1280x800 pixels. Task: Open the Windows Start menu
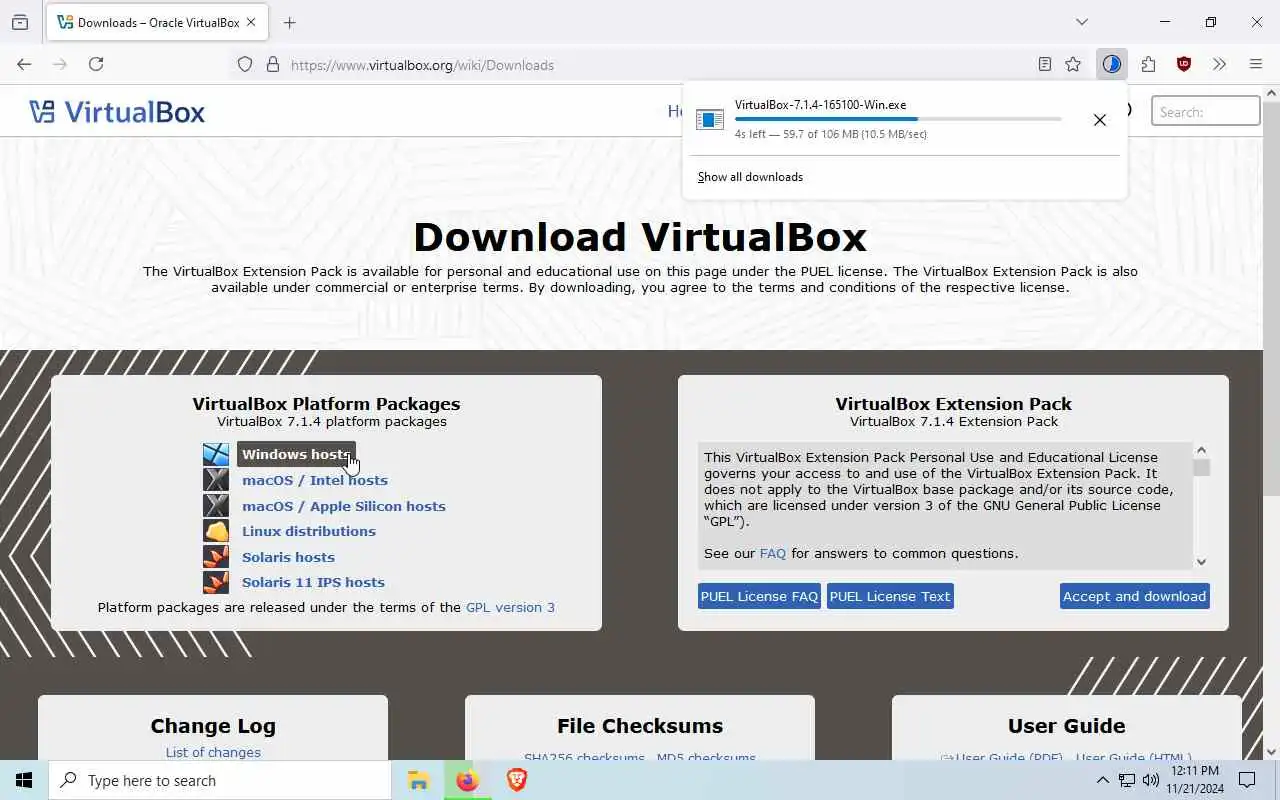pyautogui.click(x=24, y=780)
